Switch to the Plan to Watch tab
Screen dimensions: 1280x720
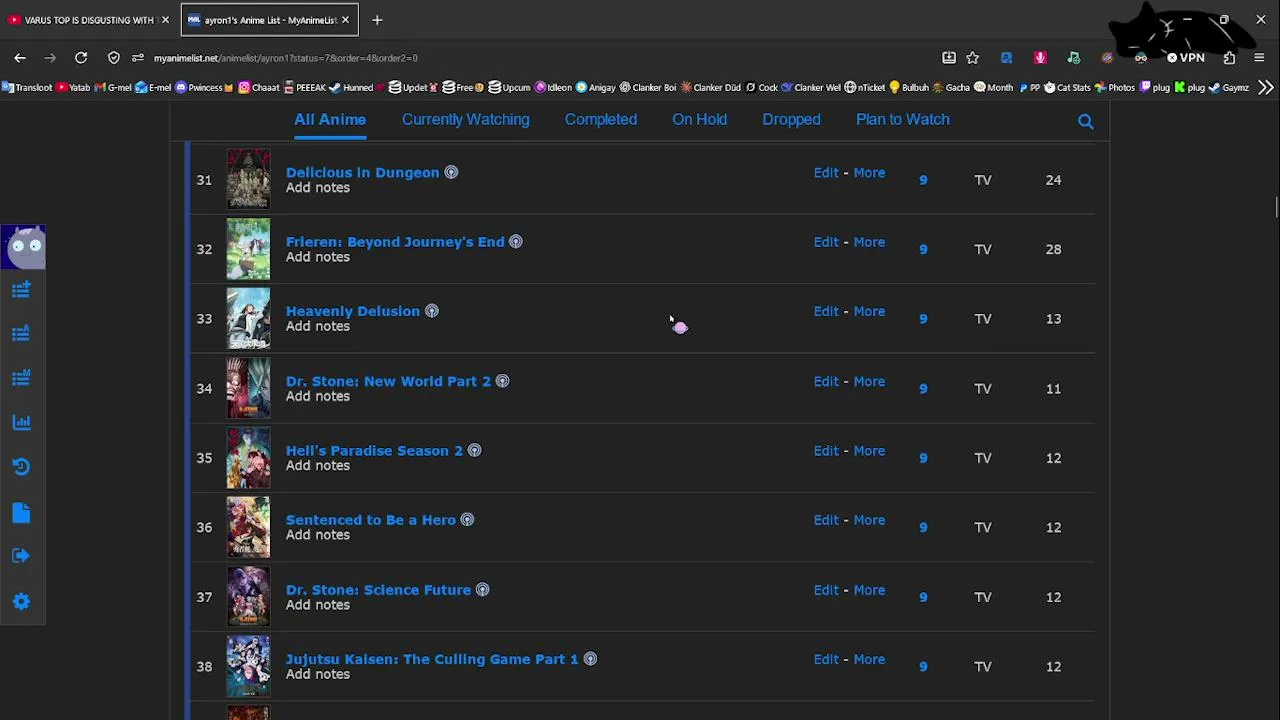tap(903, 119)
